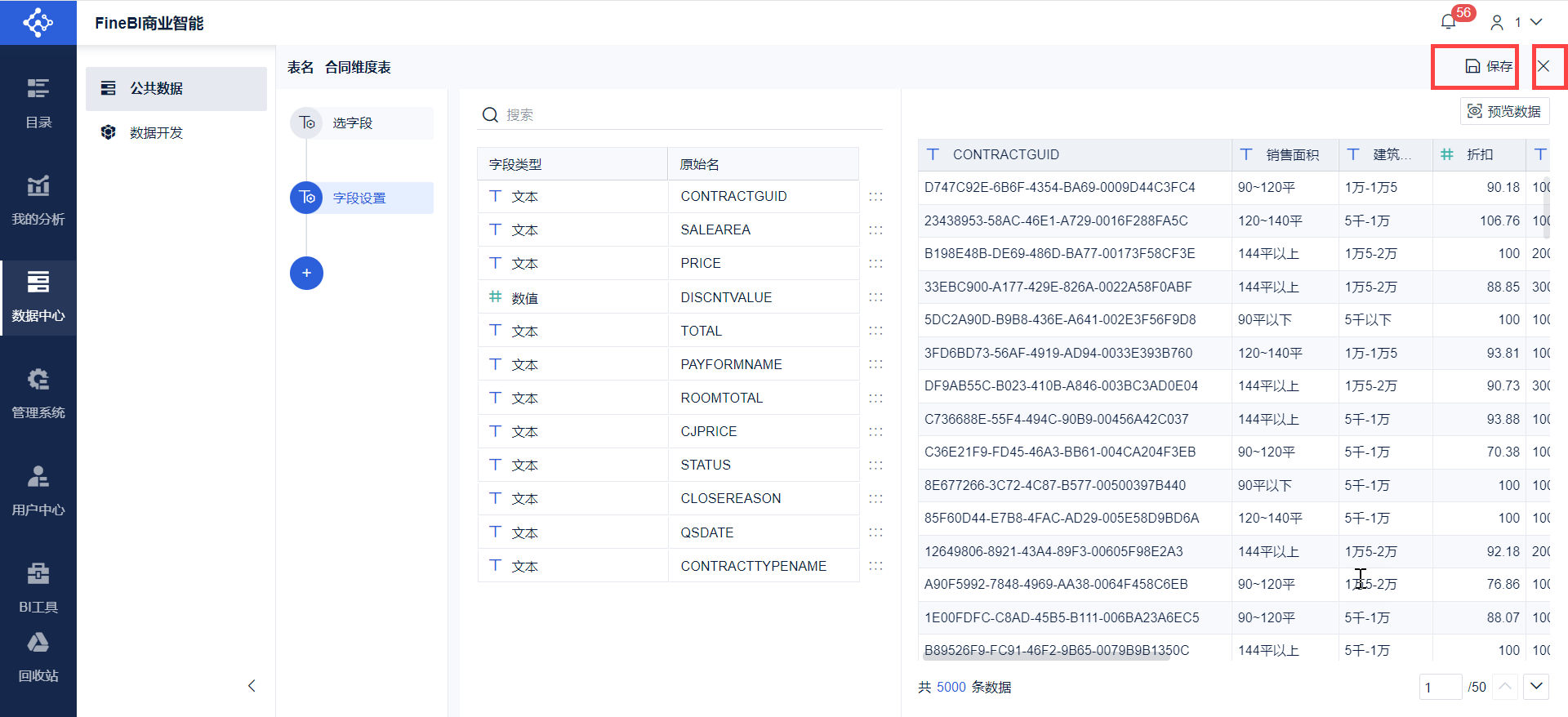Open 回收站 in the left sidebar

[x=38, y=657]
